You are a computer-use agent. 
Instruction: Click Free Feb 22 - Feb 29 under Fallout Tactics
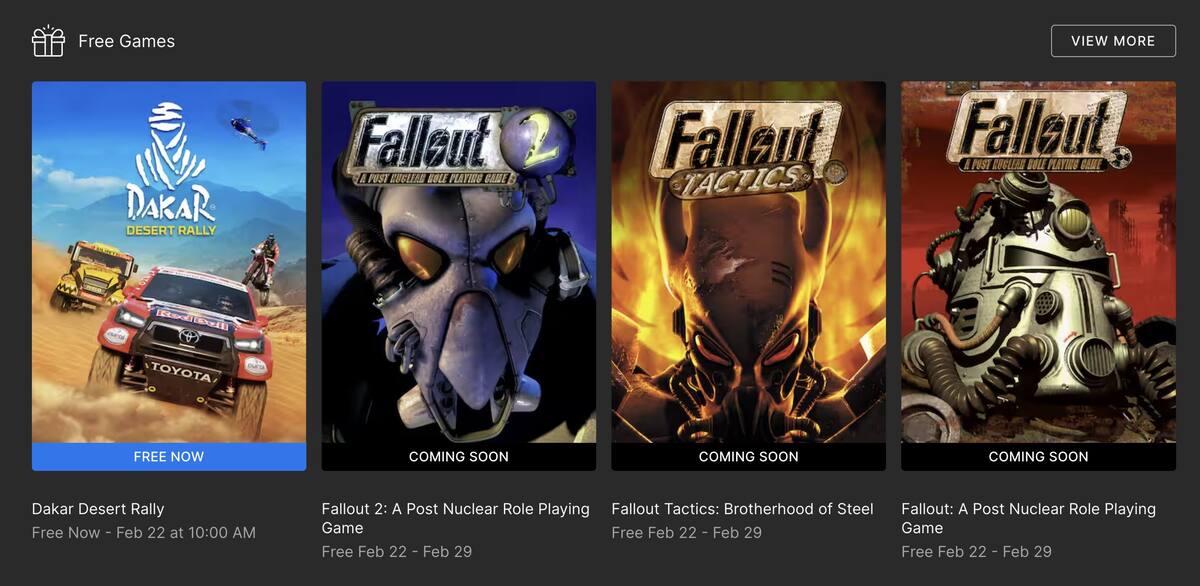[687, 532]
